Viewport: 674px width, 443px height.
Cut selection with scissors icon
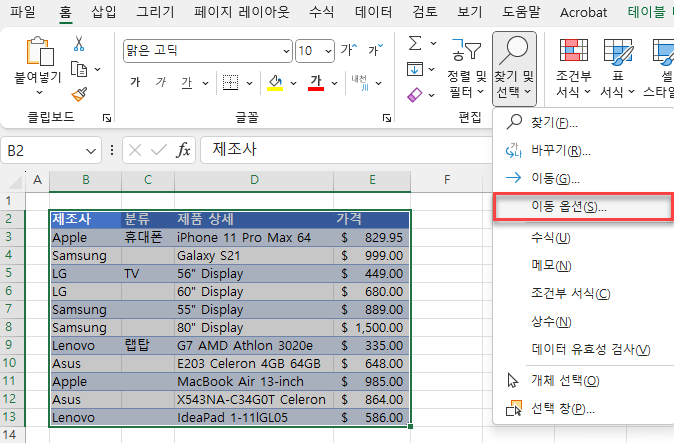pos(79,43)
